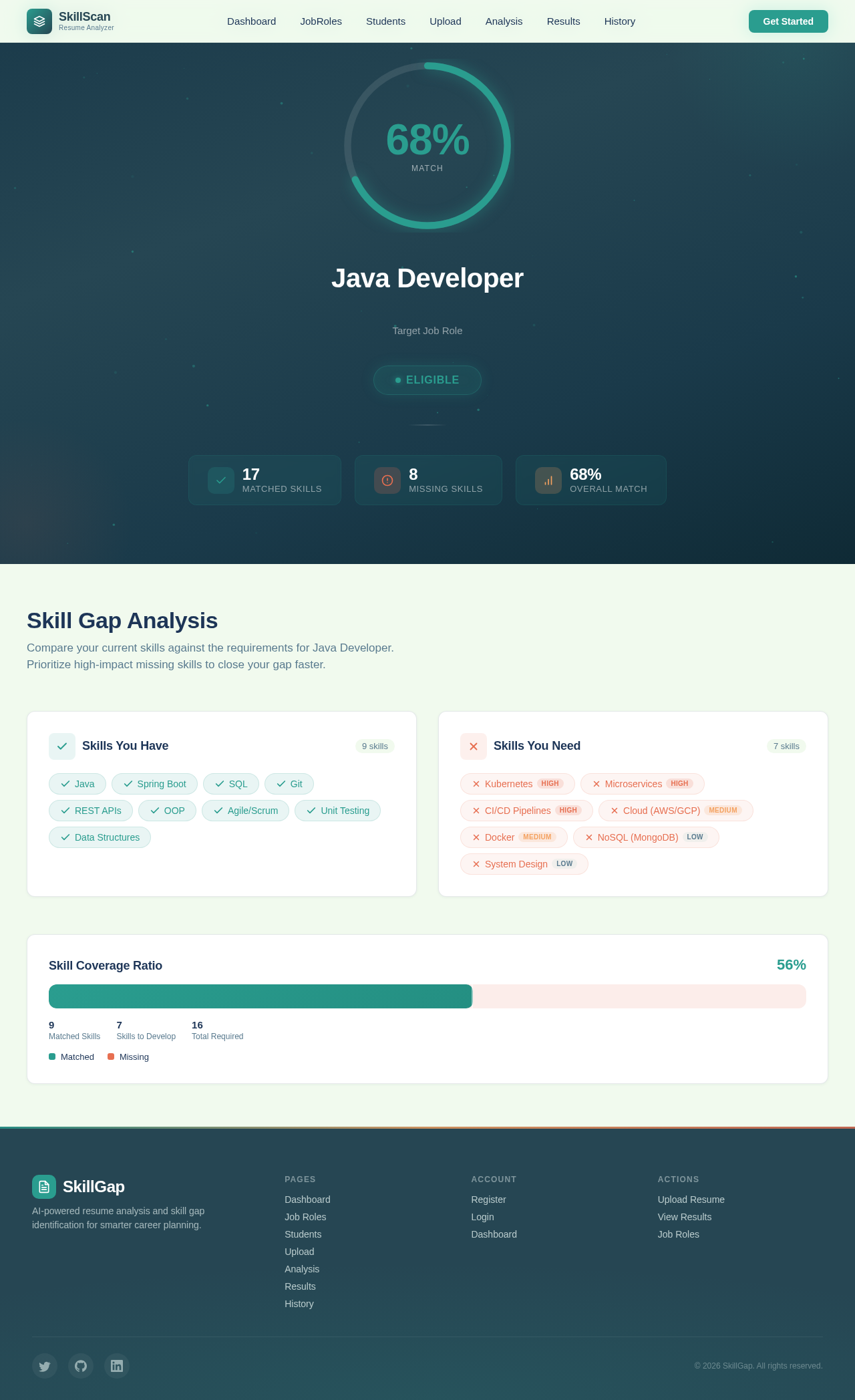Select History in the top navigation
The image size is (855, 1400).
pos(620,21)
